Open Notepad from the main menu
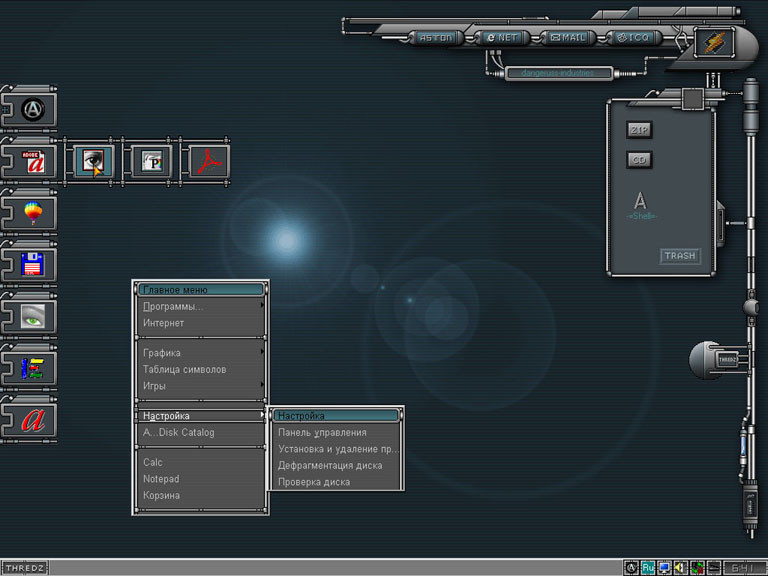Viewport: 768px width, 576px height. [161, 479]
